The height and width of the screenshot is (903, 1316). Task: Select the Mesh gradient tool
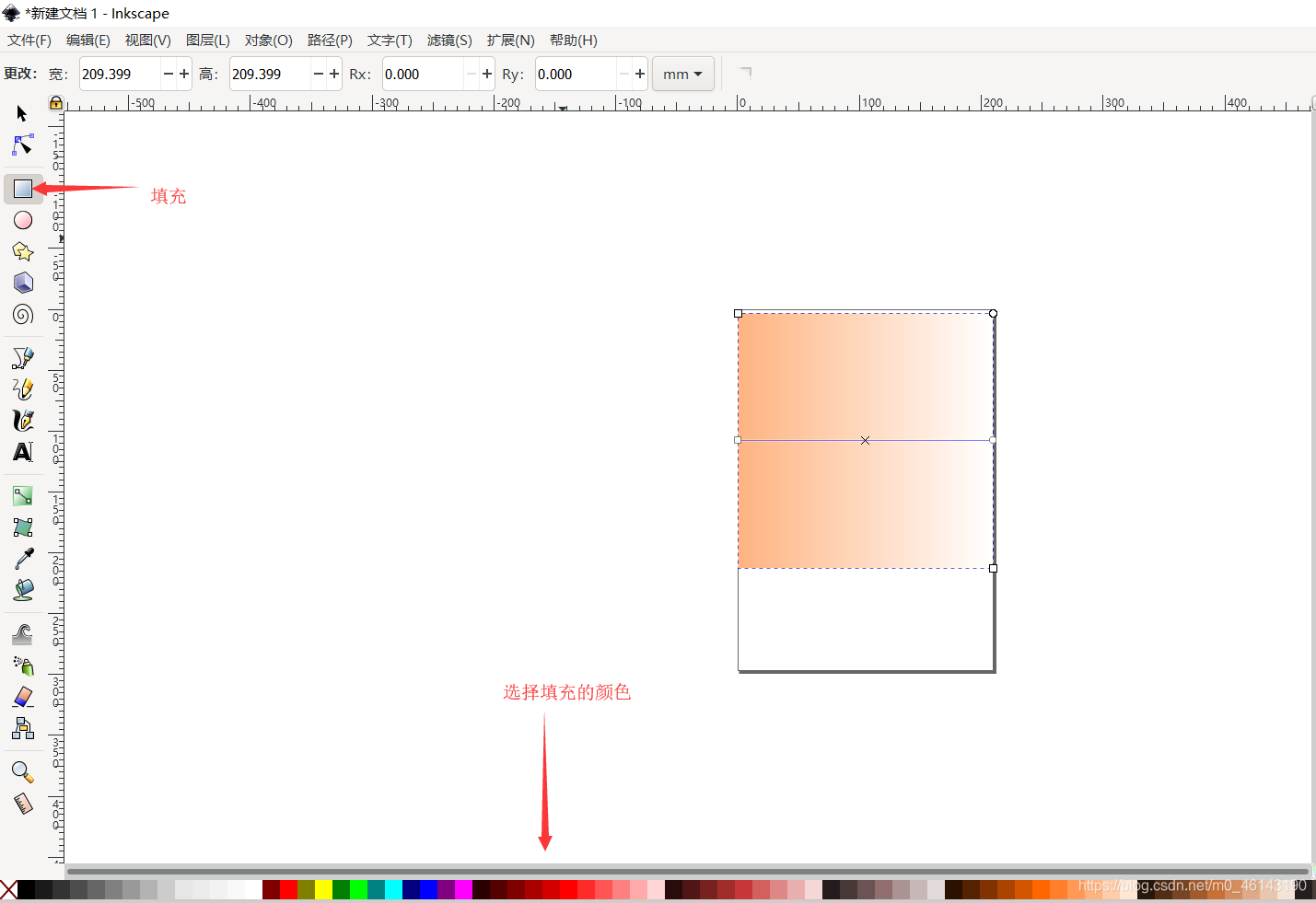click(23, 527)
